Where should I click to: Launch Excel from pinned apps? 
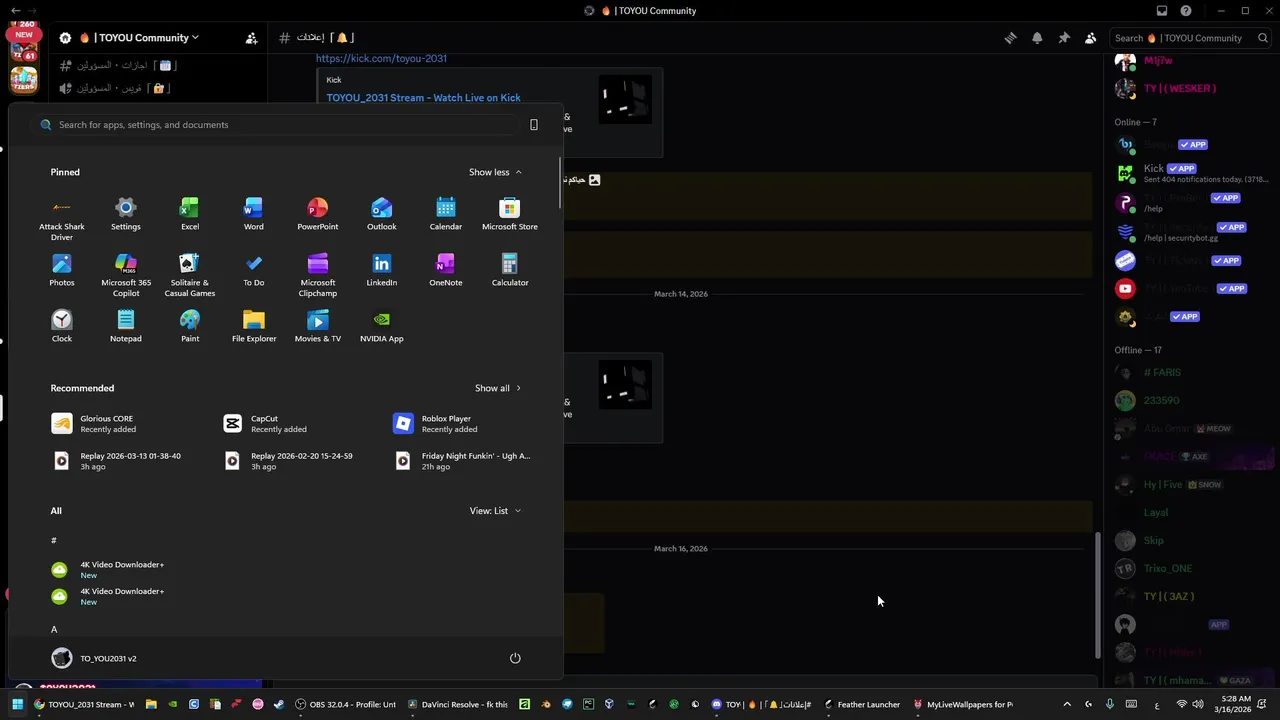tap(190, 214)
